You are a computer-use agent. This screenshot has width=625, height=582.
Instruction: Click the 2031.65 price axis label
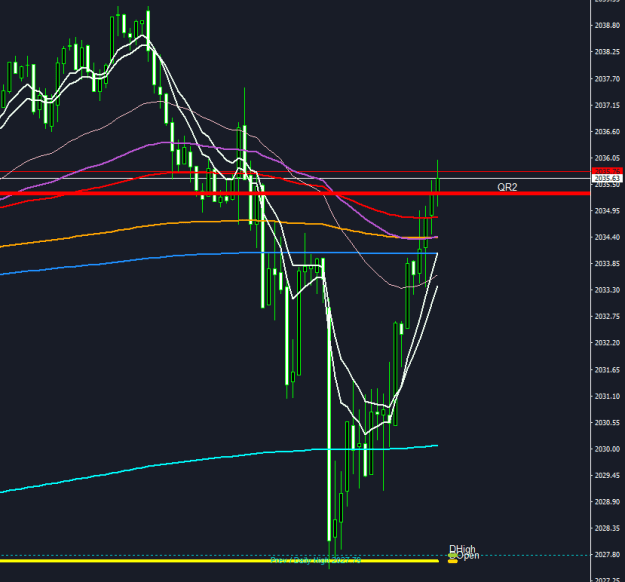(x=607, y=370)
